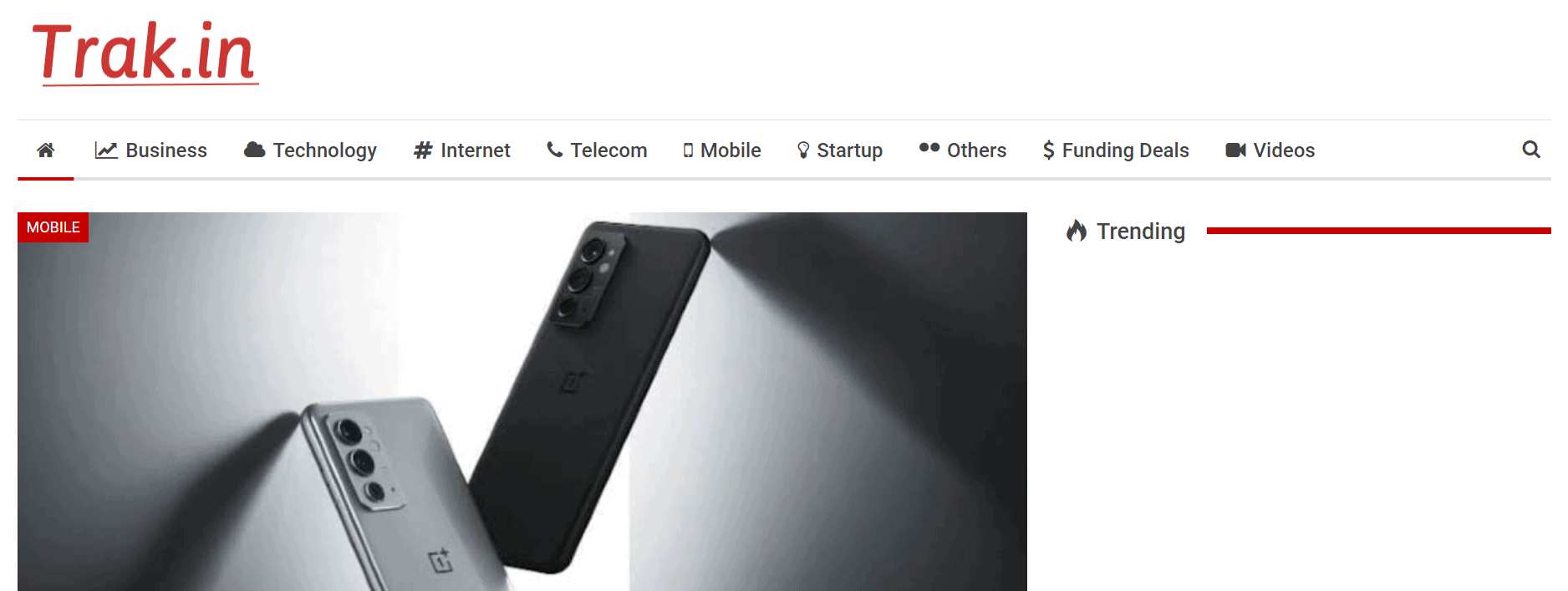Screen dimensions: 1568x591
Task: Open the OnePlus phones featured image
Action: point(522,401)
